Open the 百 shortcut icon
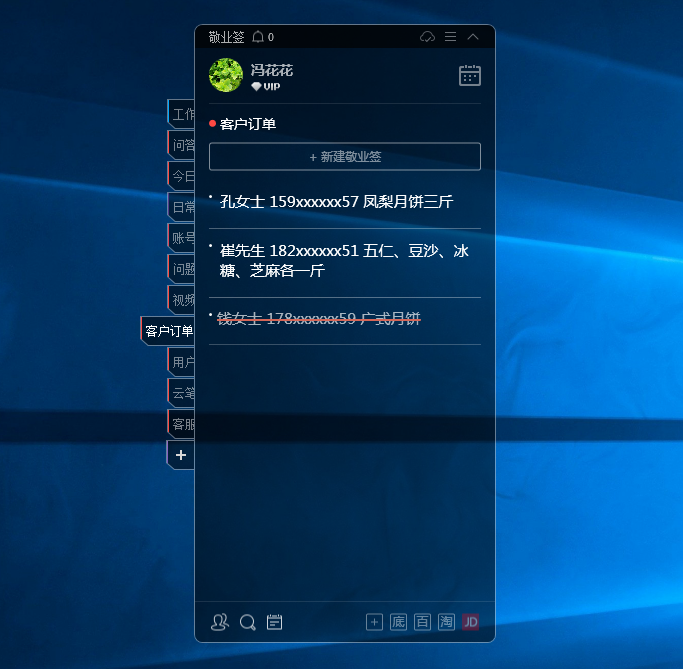The image size is (683, 669). [x=422, y=622]
